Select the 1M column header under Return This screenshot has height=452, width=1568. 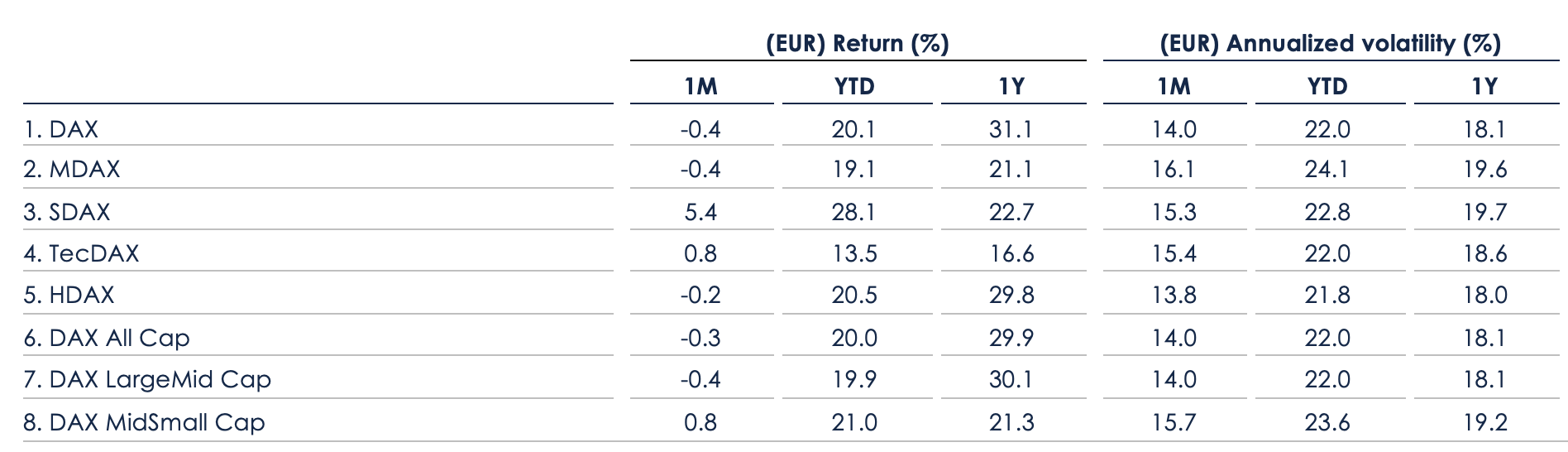pos(701,86)
